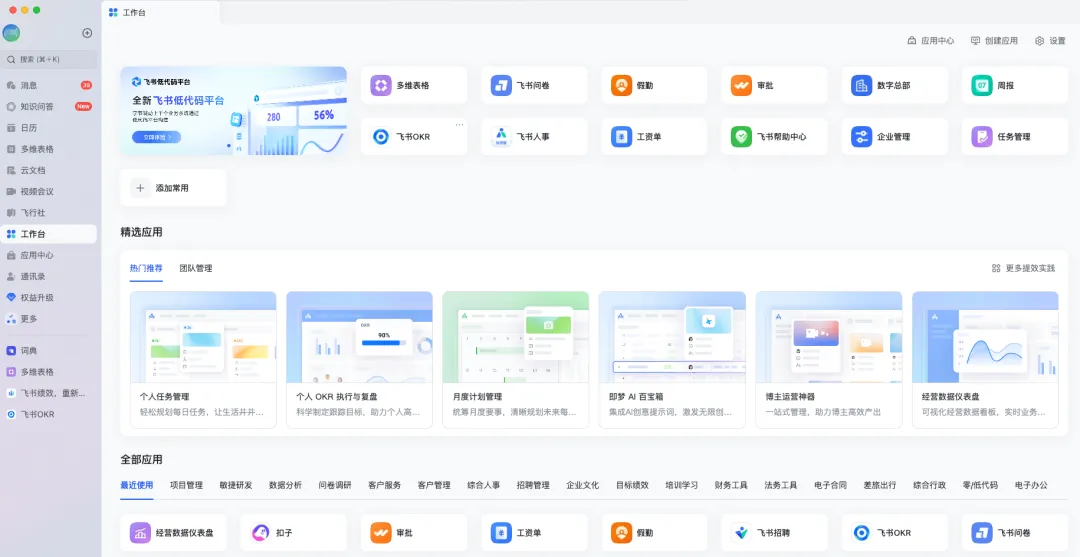Open 飞行社 in the sidebar

click(48, 213)
